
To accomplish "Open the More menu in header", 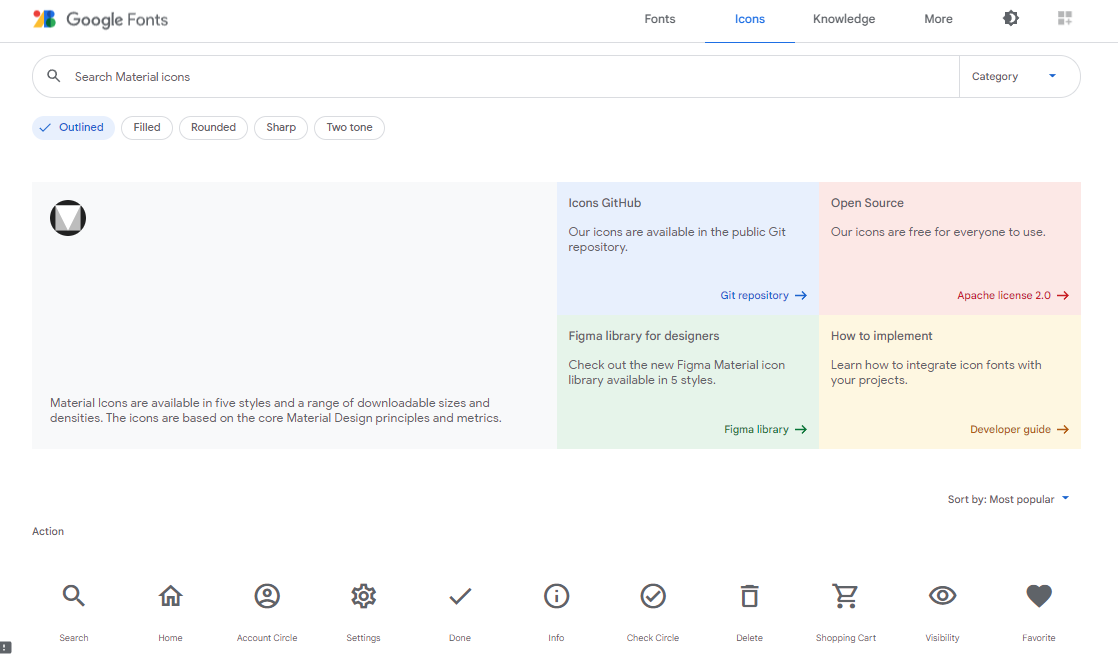I will pyautogui.click(x=938, y=19).
